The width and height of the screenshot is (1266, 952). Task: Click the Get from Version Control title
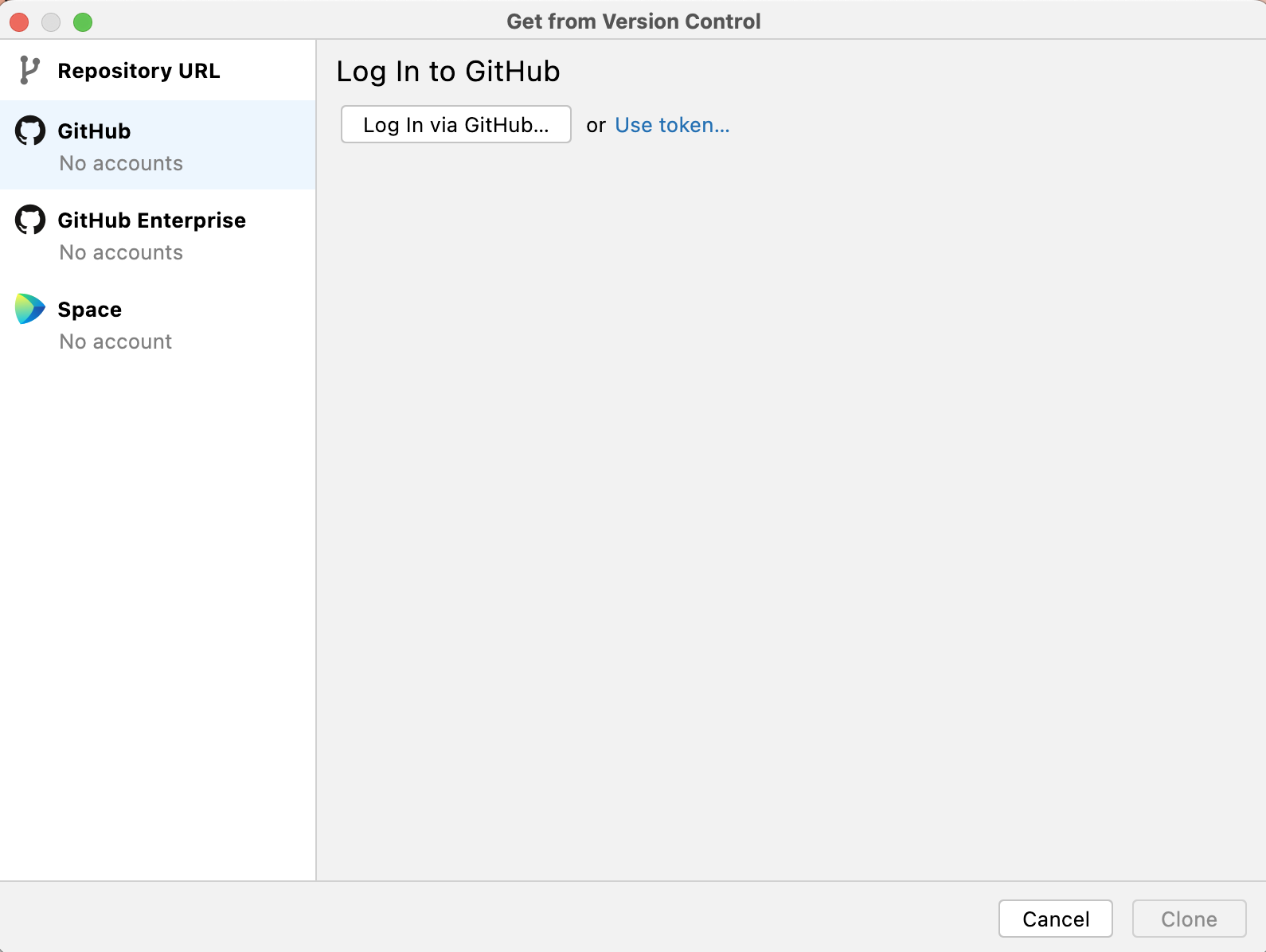[x=633, y=21]
